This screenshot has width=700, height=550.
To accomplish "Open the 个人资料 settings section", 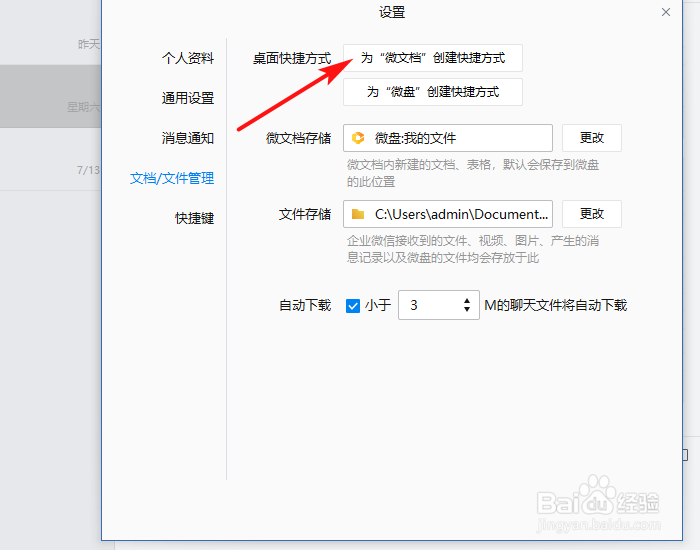I will click(x=188, y=58).
